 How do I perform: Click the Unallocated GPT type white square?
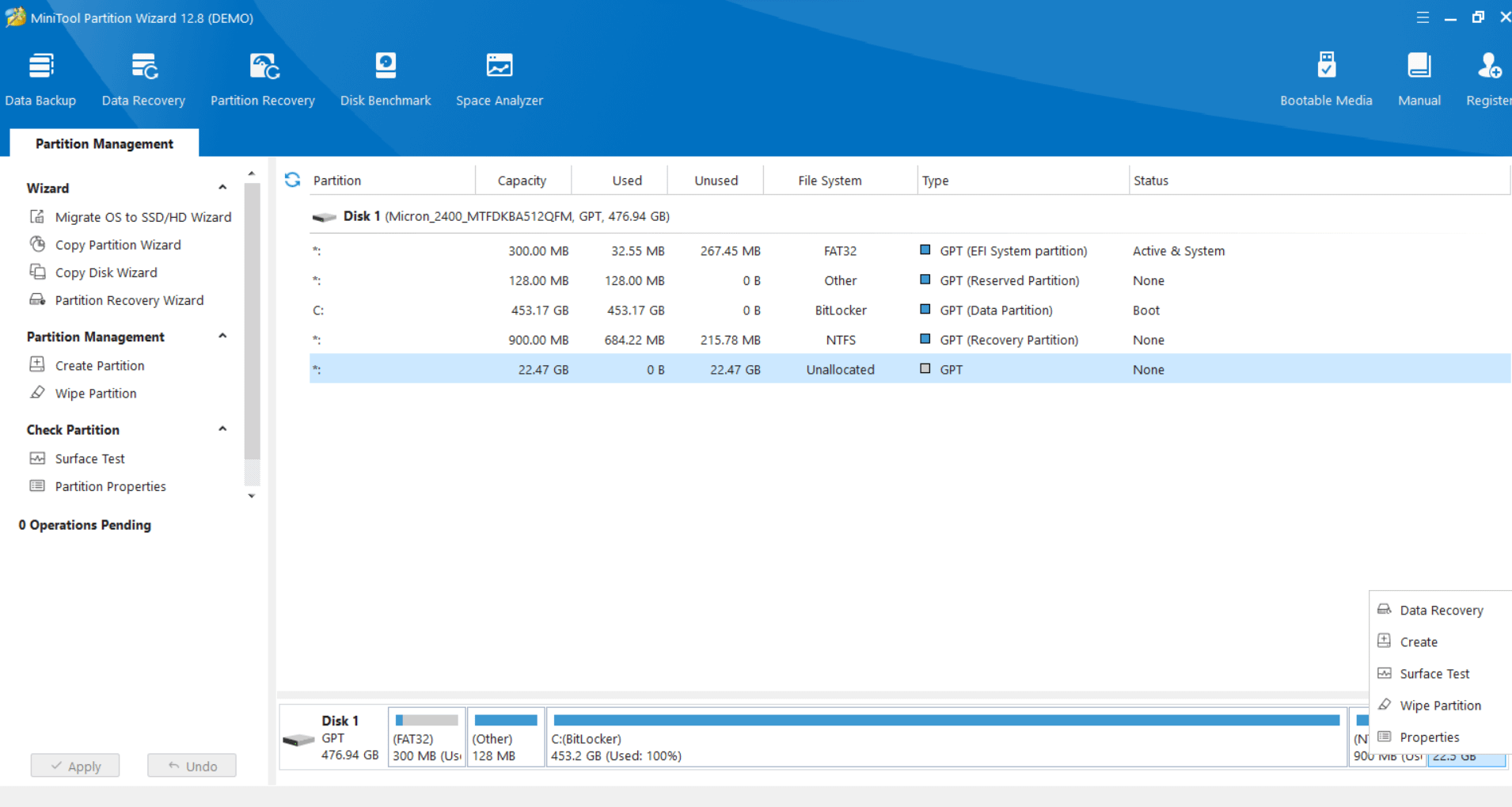tap(925, 368)
